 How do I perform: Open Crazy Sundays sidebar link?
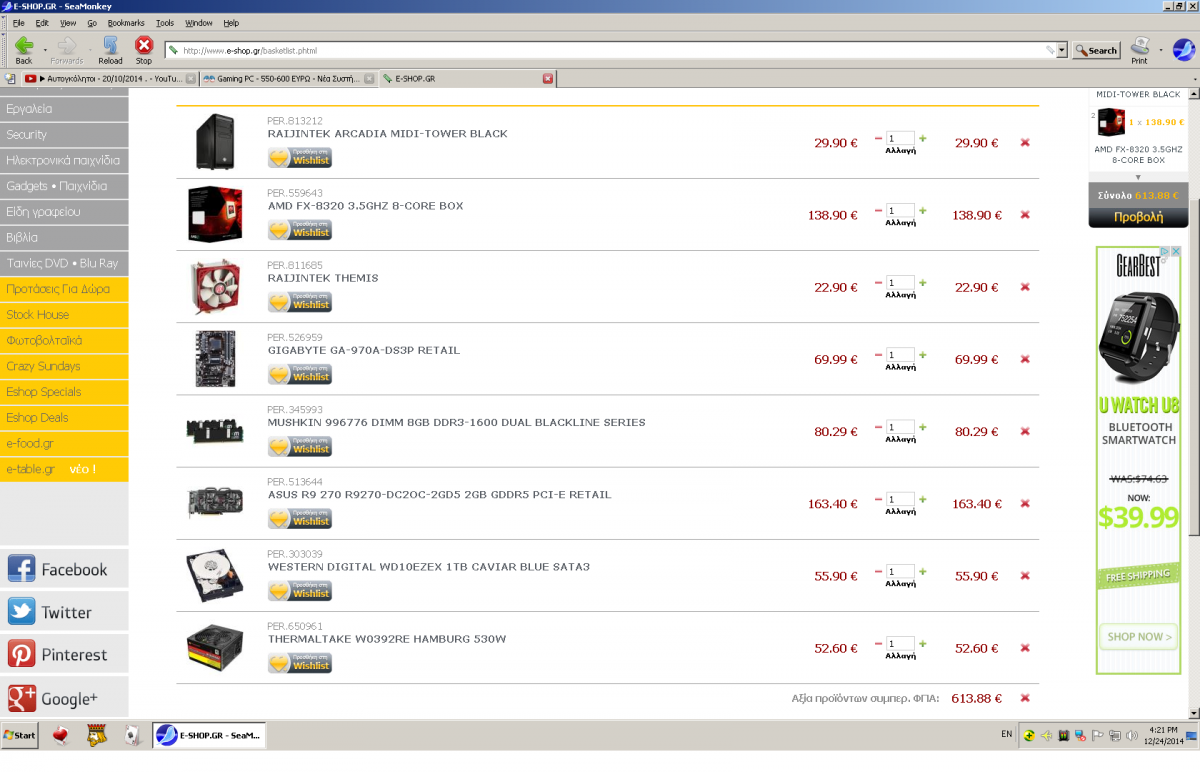pos(64,366)
